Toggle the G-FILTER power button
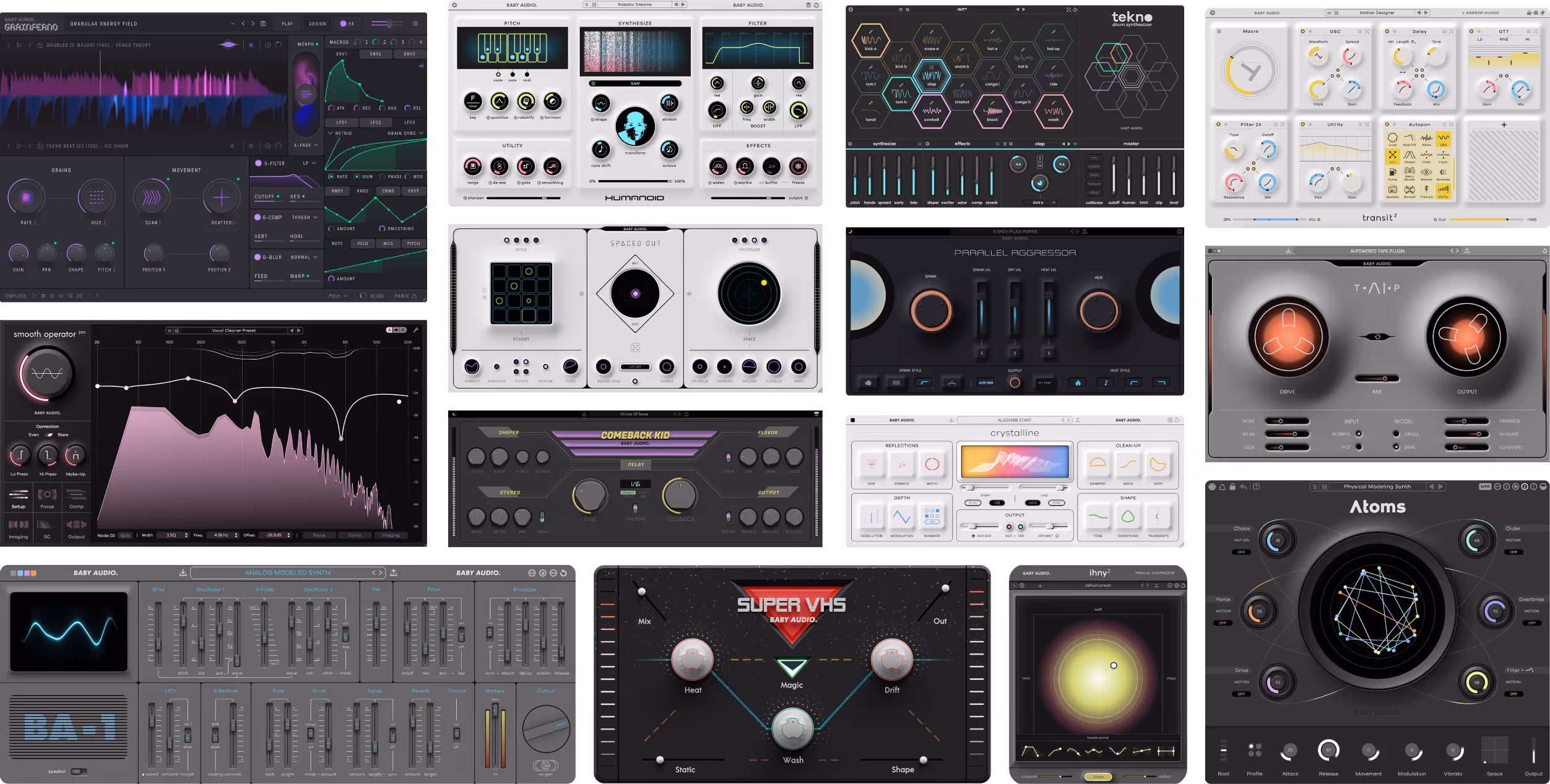1550x784 pixels. [258, 163]
